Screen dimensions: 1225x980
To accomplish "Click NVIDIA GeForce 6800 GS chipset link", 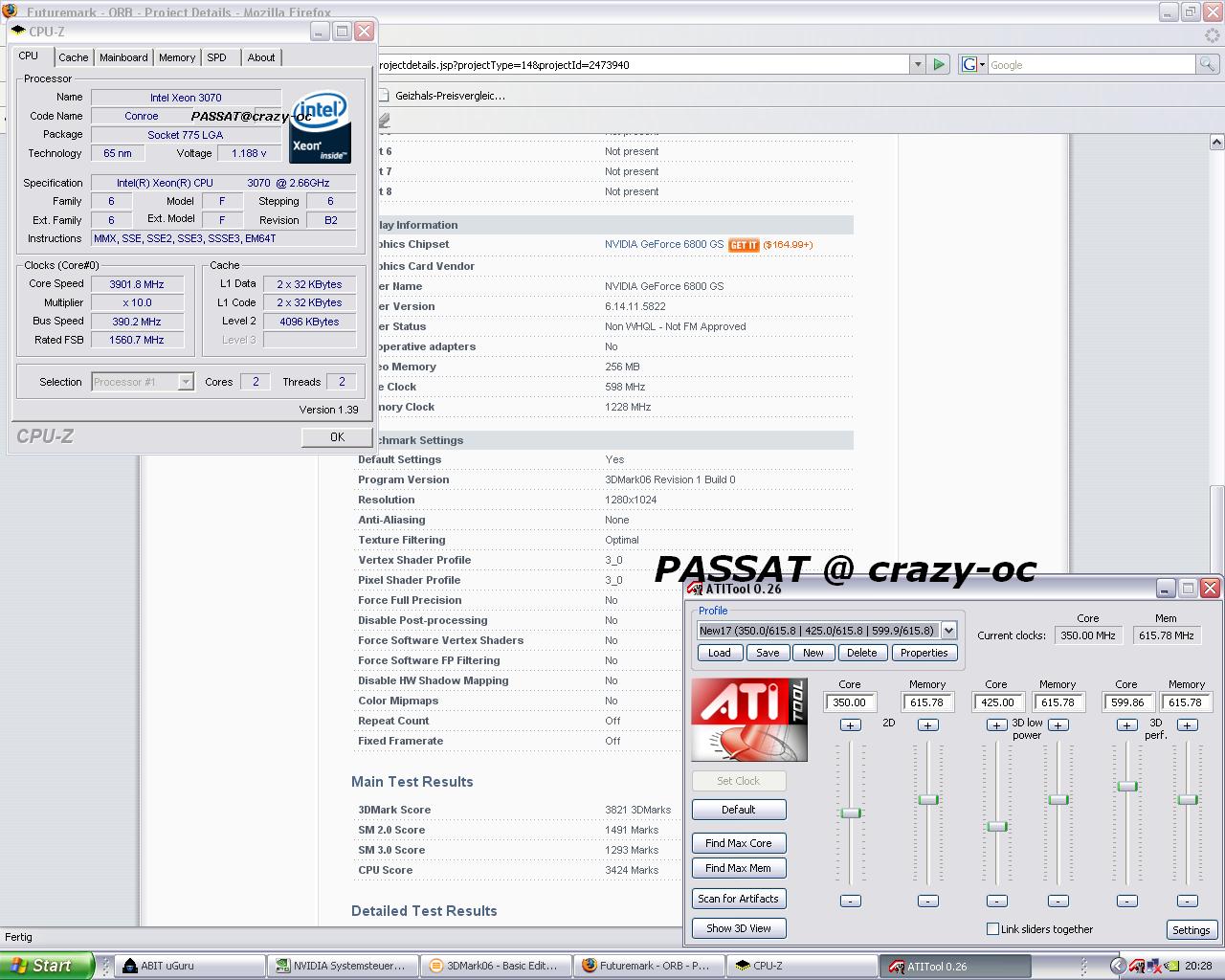I will pos(664,245).
